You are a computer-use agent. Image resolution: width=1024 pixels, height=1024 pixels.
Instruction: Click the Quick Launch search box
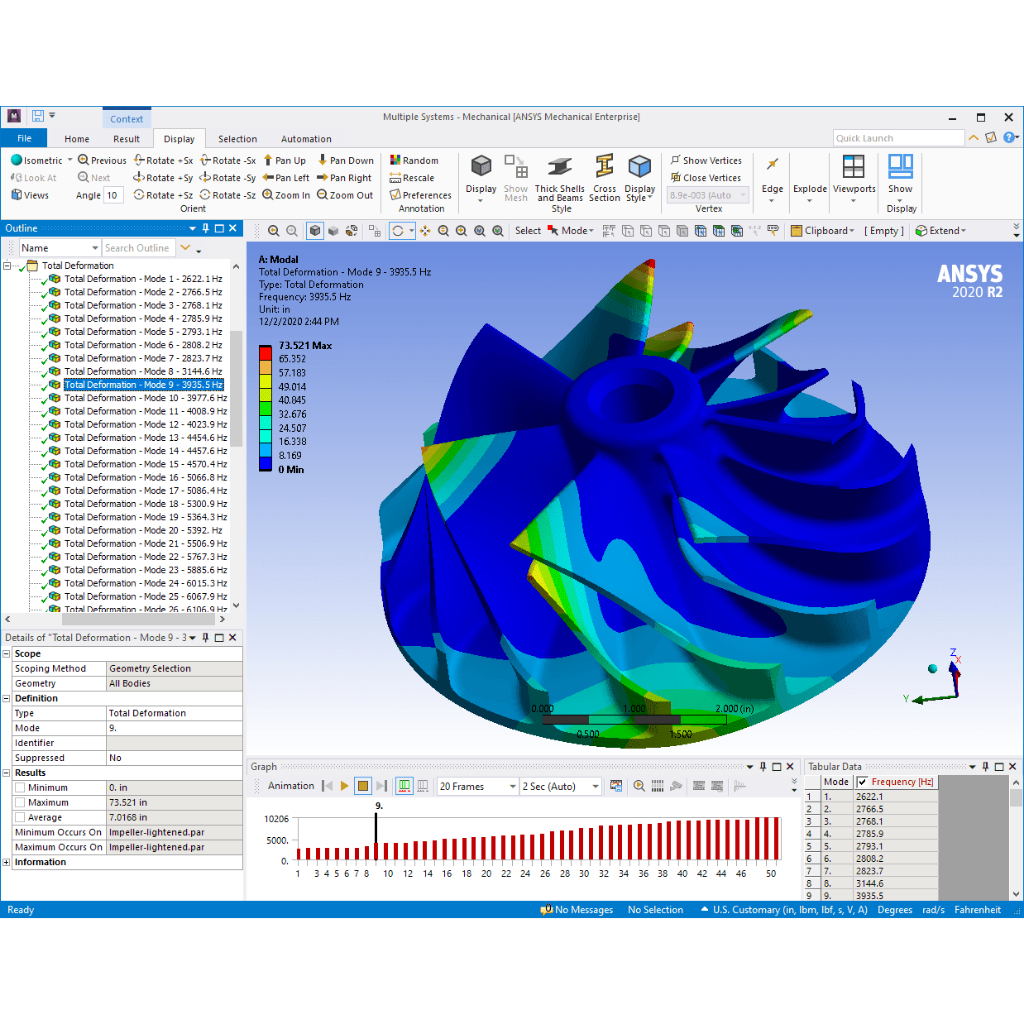(899, 138)
